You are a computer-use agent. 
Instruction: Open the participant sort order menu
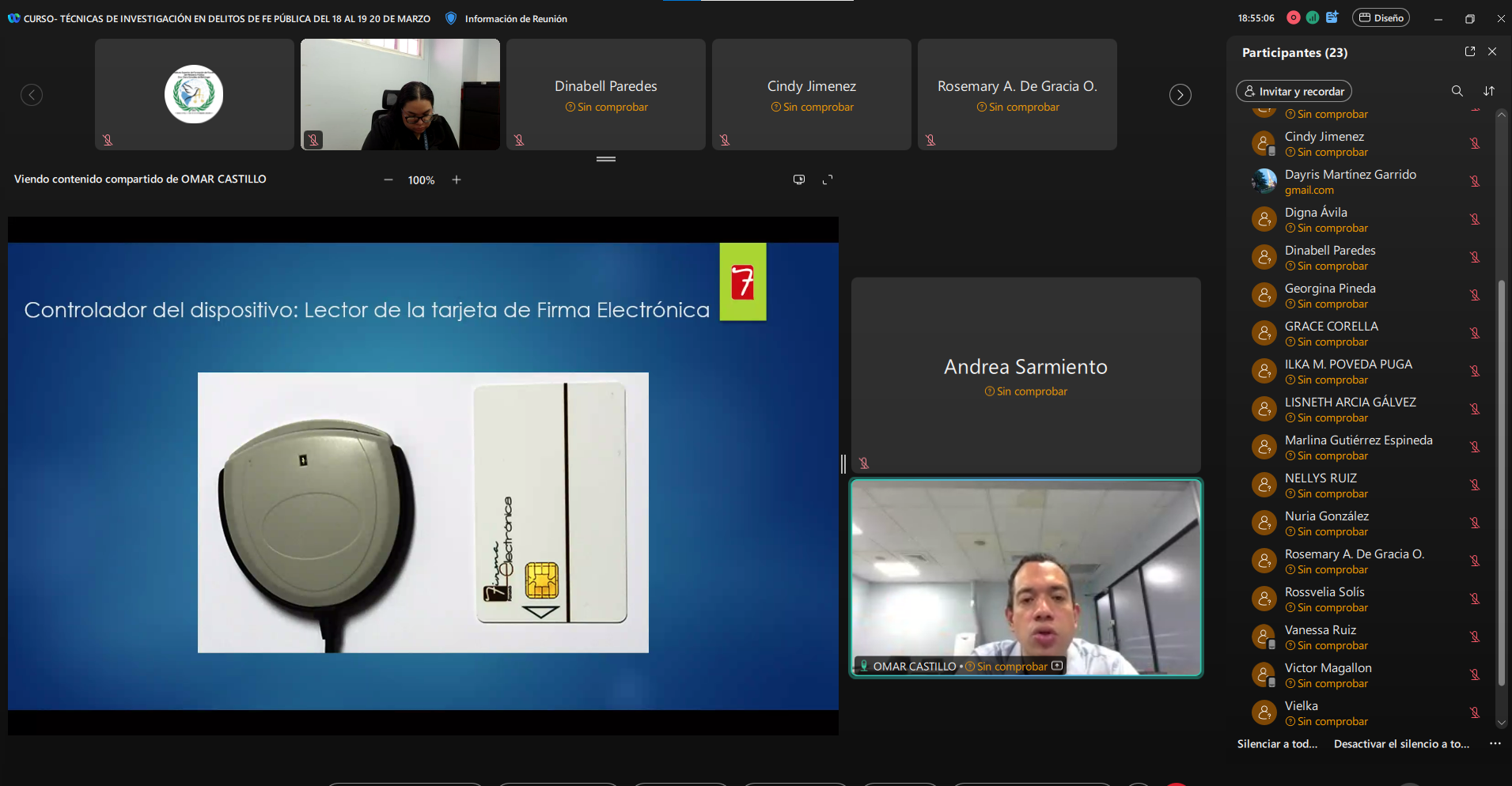[1489, 91]
